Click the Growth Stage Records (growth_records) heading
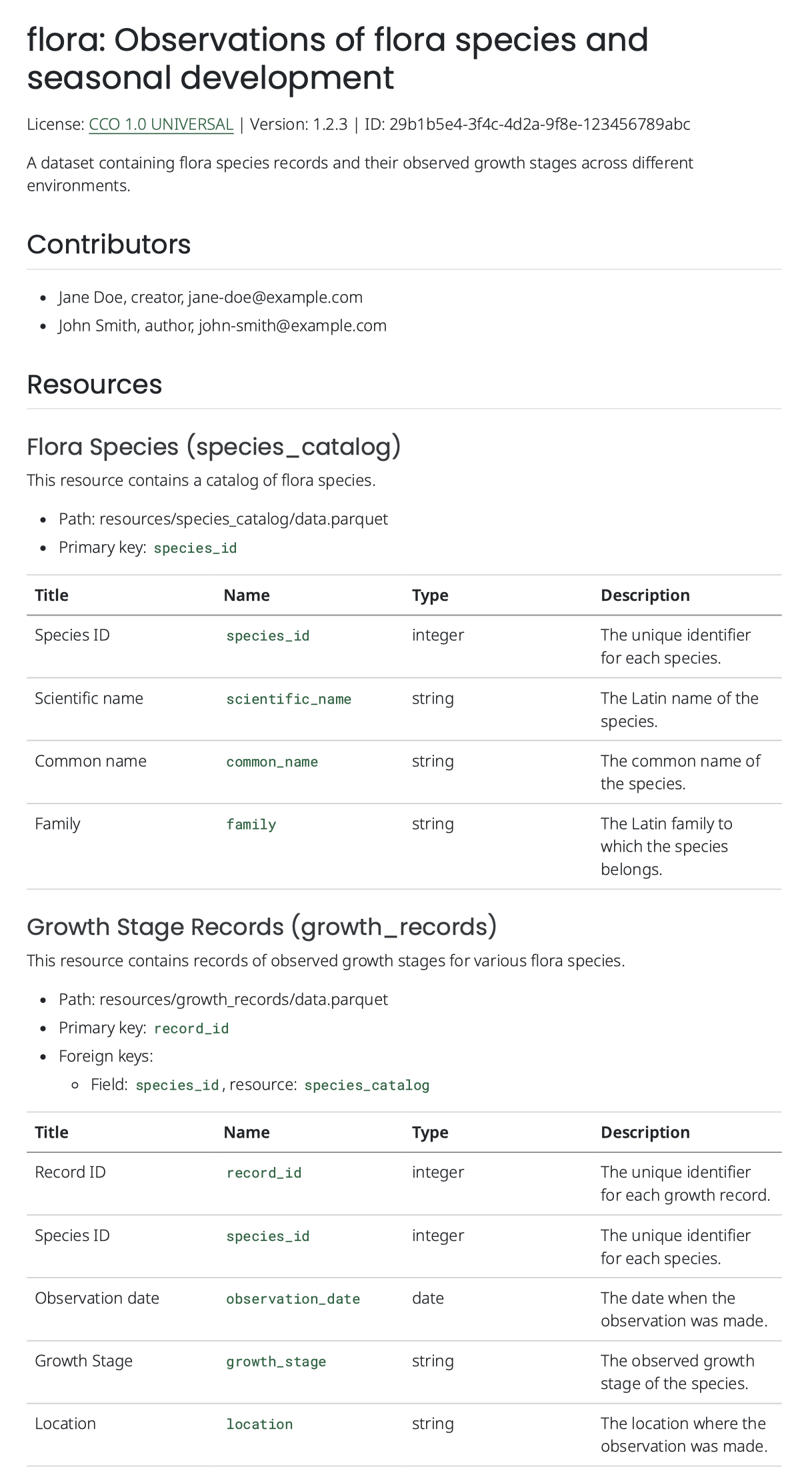Viewport: 812px width, 1483px height. (x=261, y=927)
